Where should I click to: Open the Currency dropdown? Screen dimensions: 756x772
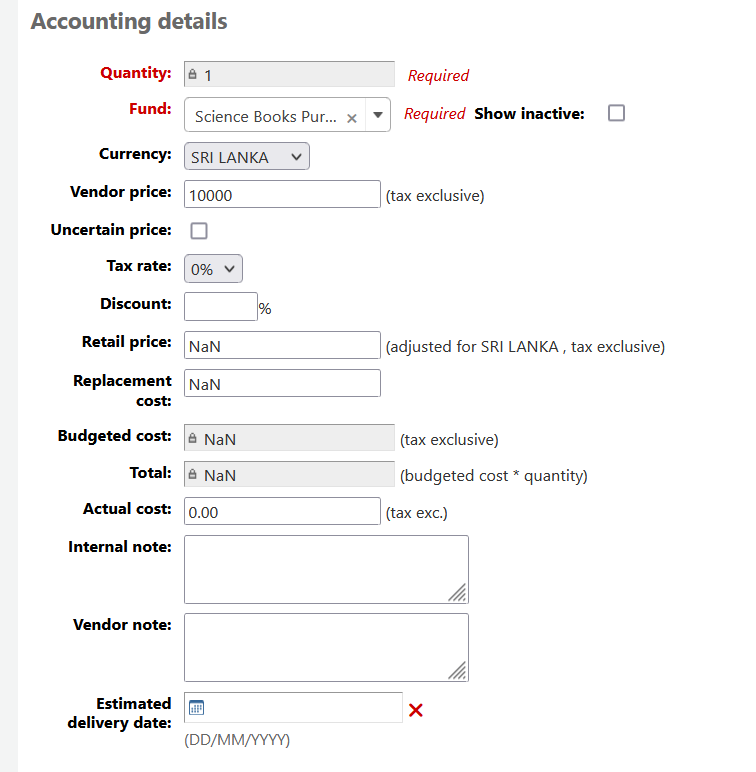[247, 157]
